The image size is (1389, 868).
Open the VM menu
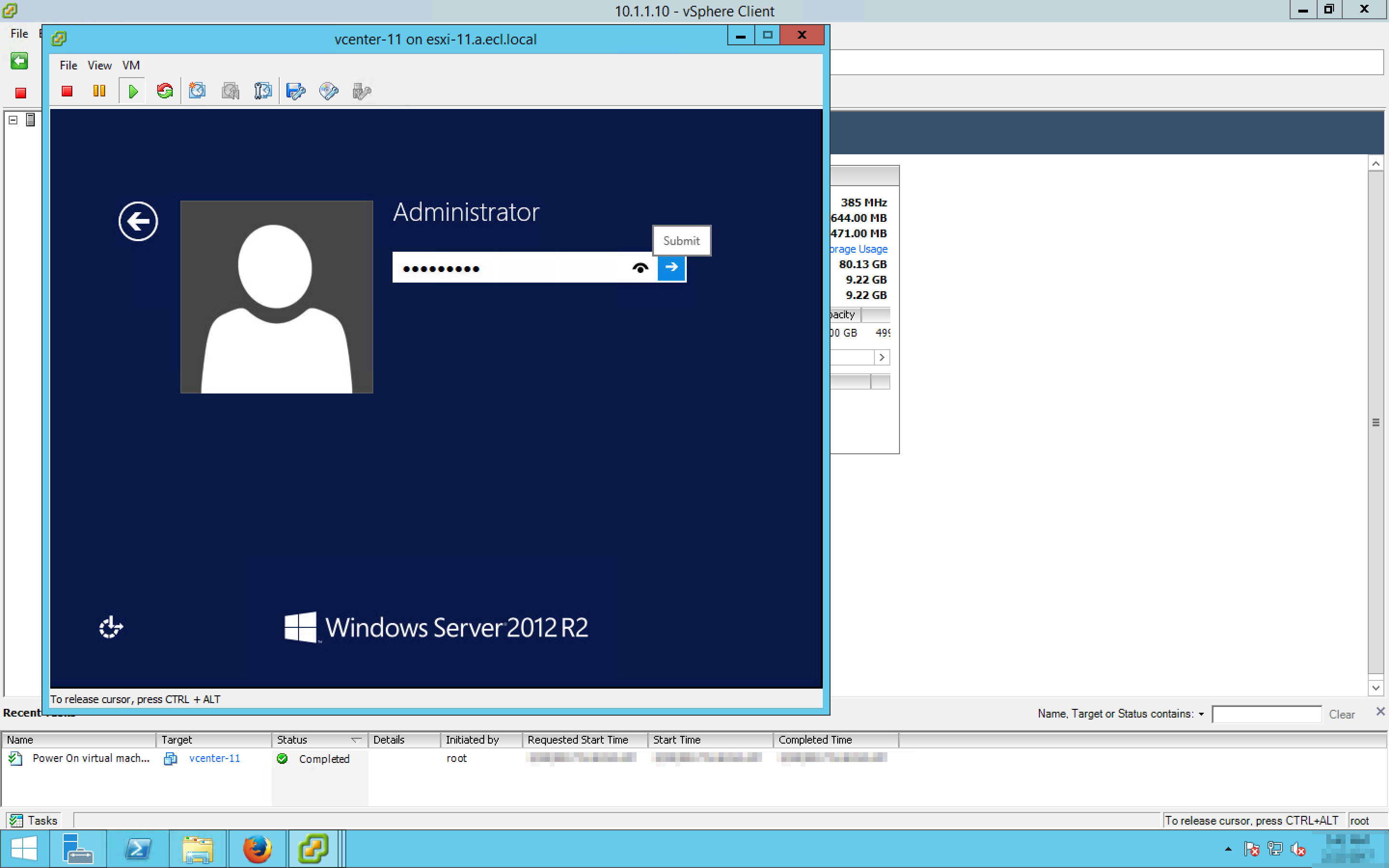[131, 66]
